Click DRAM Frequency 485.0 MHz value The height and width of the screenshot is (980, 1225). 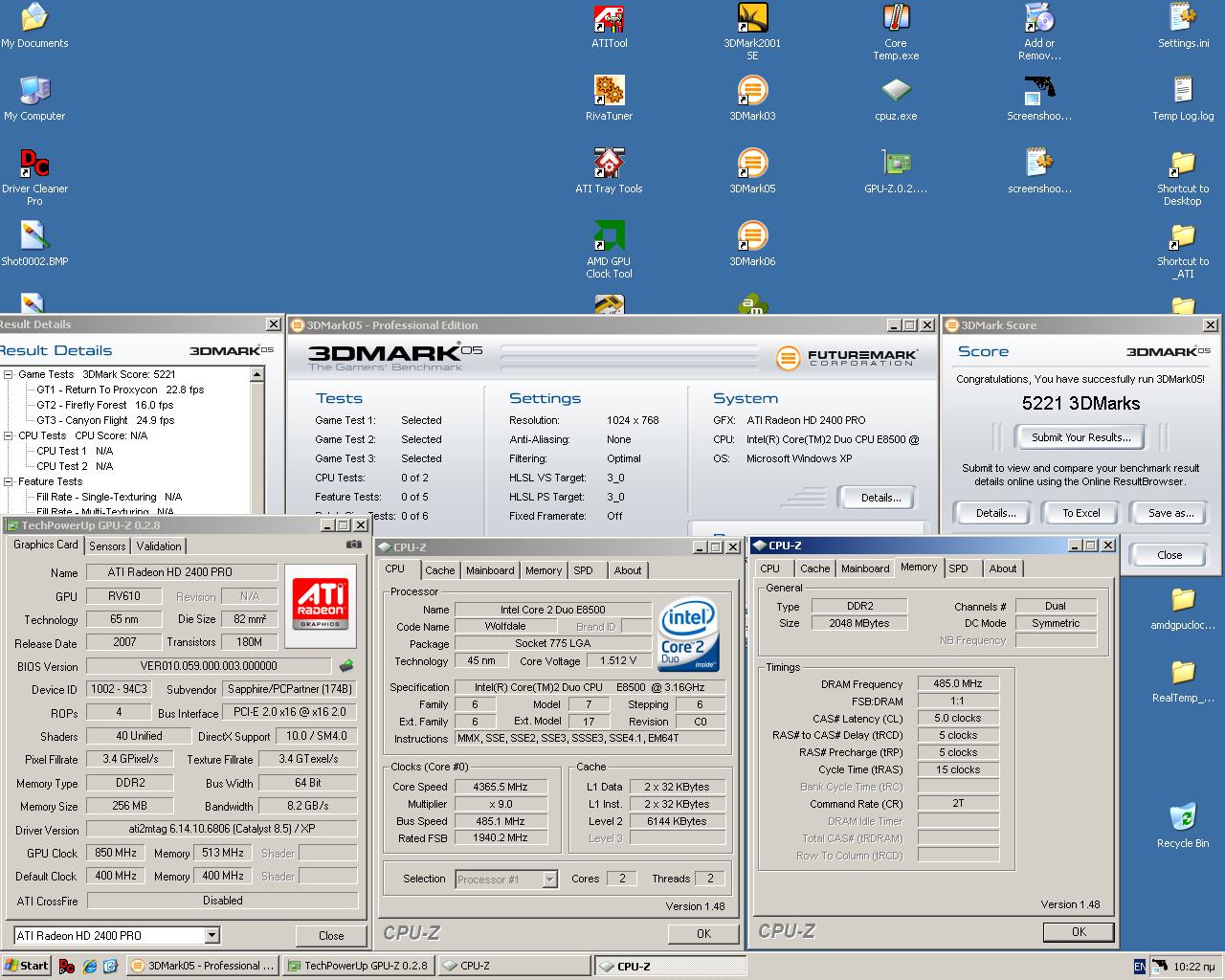[x=958, y=683]
